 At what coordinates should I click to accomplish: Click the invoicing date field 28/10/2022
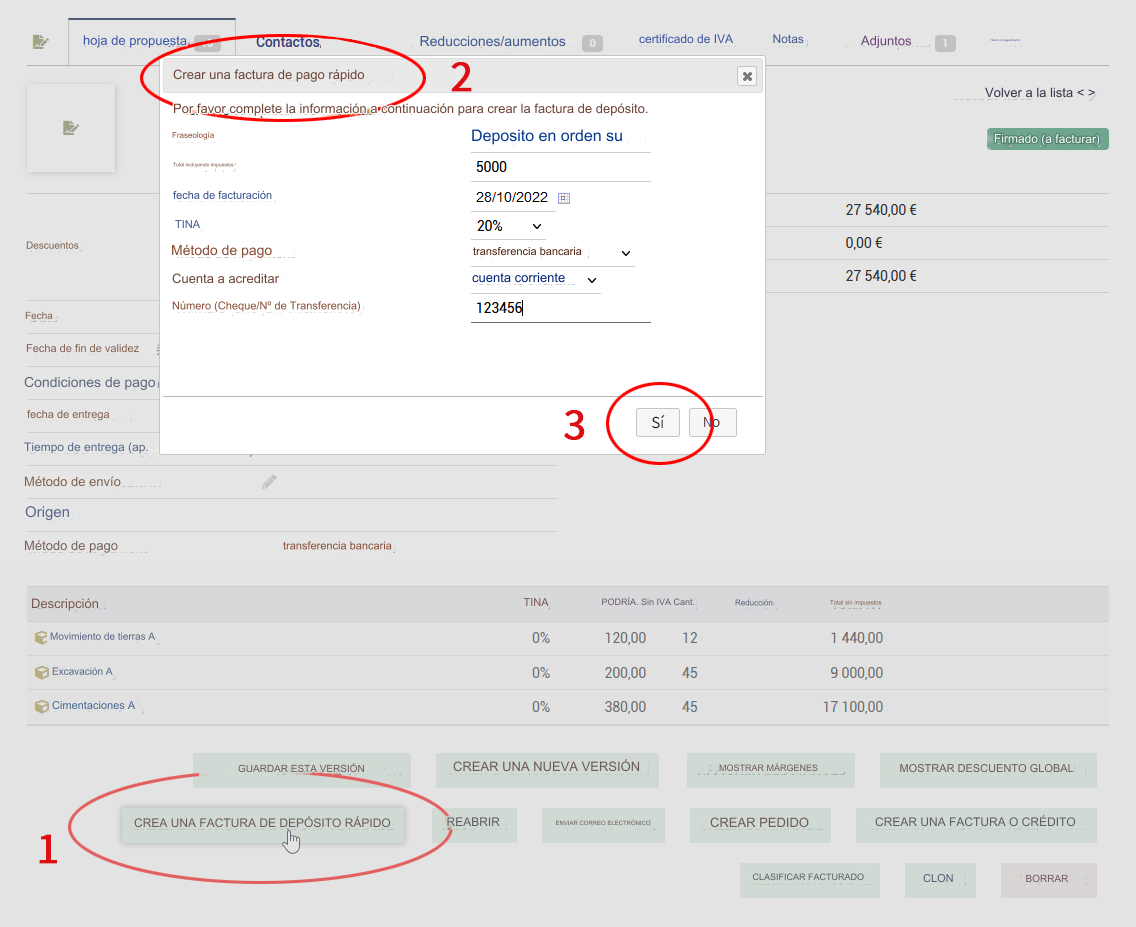tap(512, 198)
